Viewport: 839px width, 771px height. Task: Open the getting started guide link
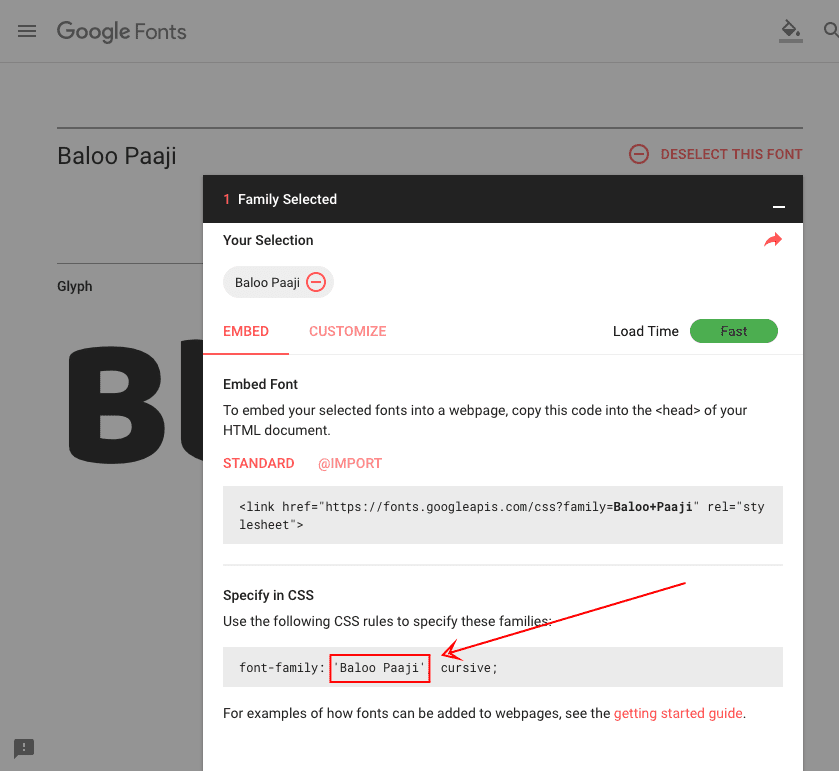click(678, 713)
